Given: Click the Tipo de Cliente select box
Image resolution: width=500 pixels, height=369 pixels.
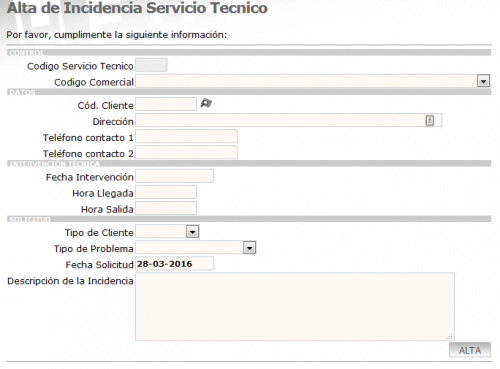Looking at the screenshot, I should 167,232.
